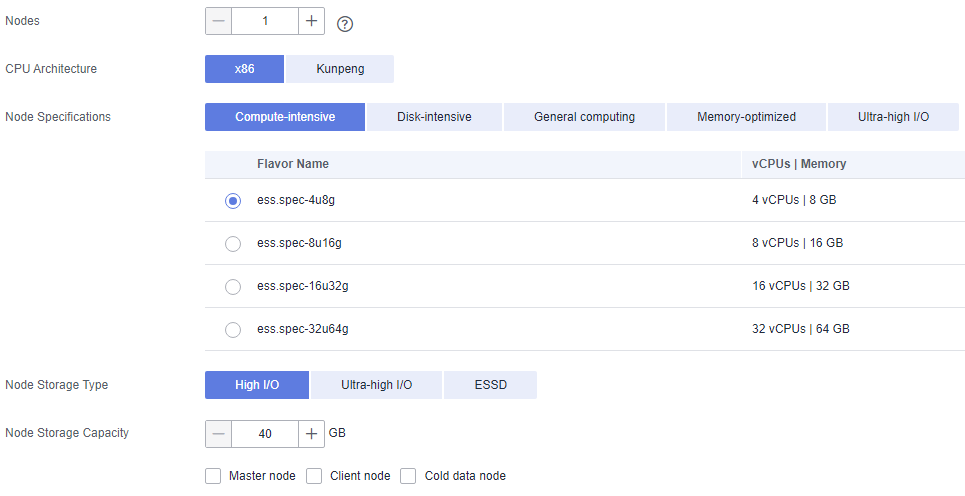Increase Nodes count with plus button
This screenshot has width=965, height=496.
[311, 21]
